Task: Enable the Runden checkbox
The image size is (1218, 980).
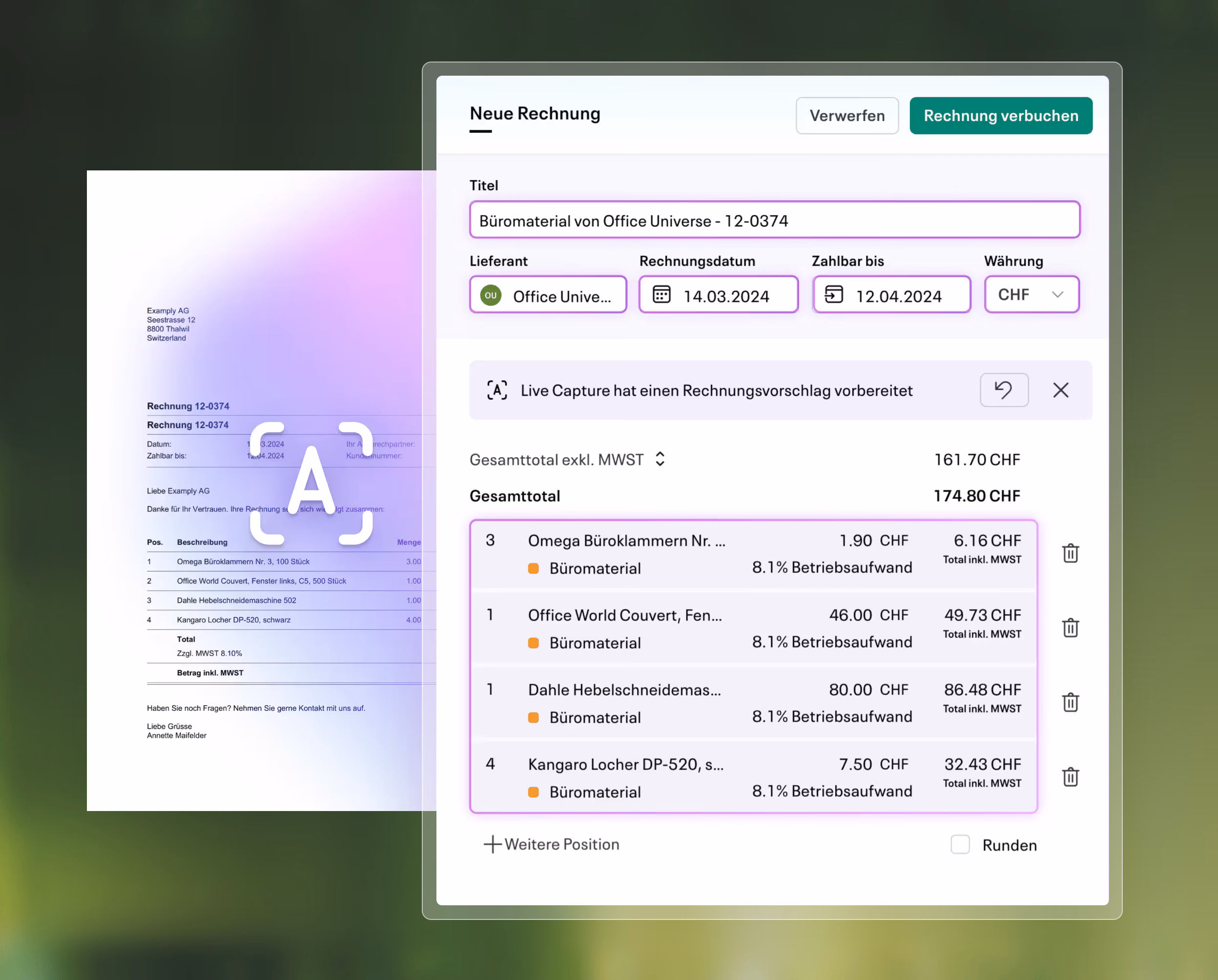Action: click(x=960, y=844)
